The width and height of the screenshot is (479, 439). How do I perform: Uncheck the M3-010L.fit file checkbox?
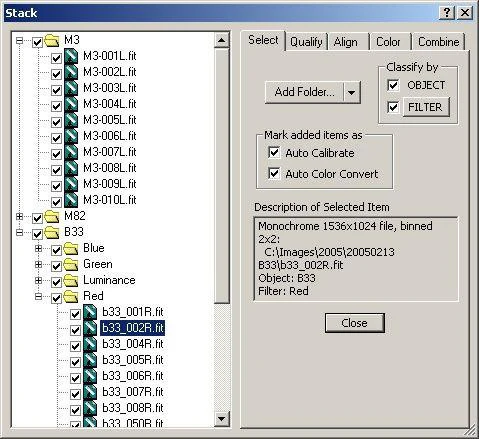56,201
